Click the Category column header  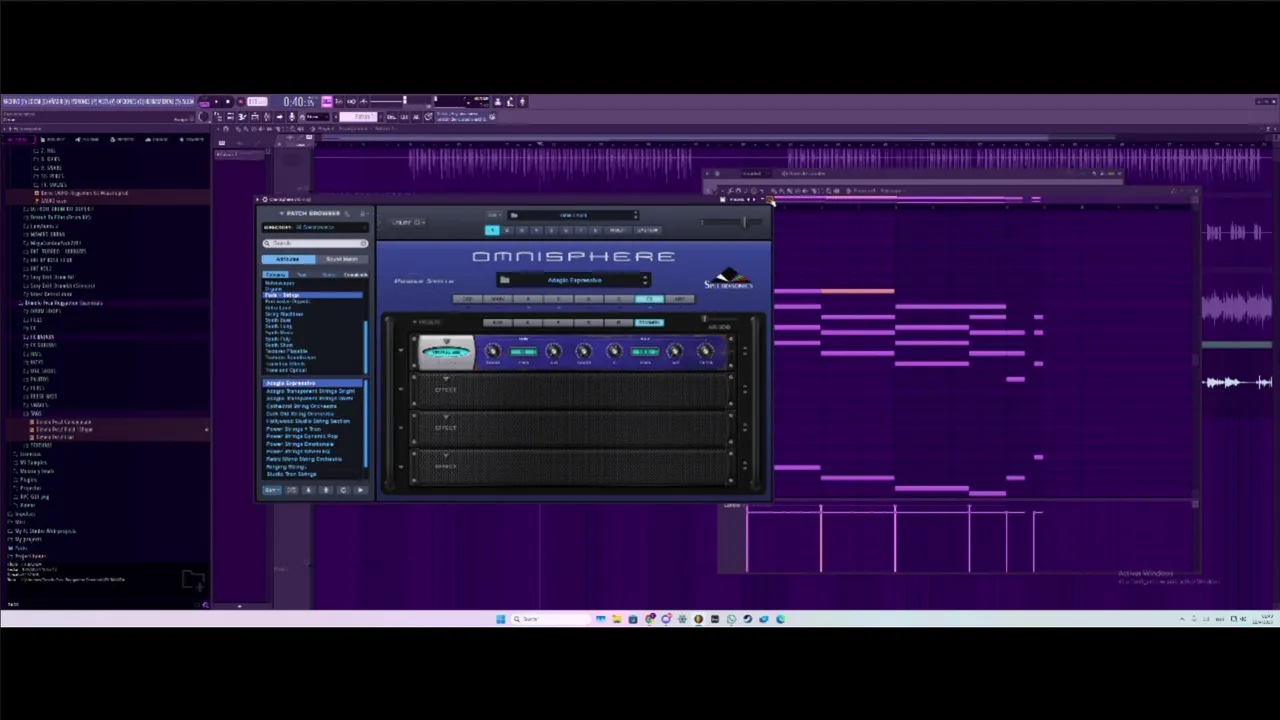point(275,275)
